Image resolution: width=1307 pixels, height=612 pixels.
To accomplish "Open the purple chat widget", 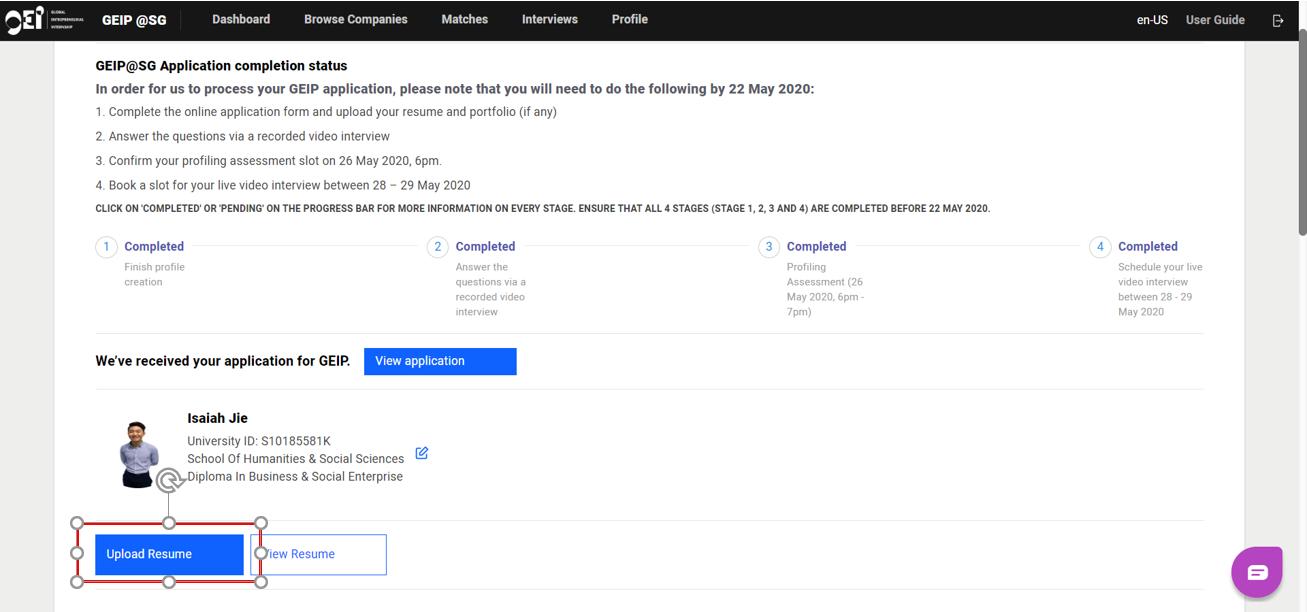I will point(1257,572).
